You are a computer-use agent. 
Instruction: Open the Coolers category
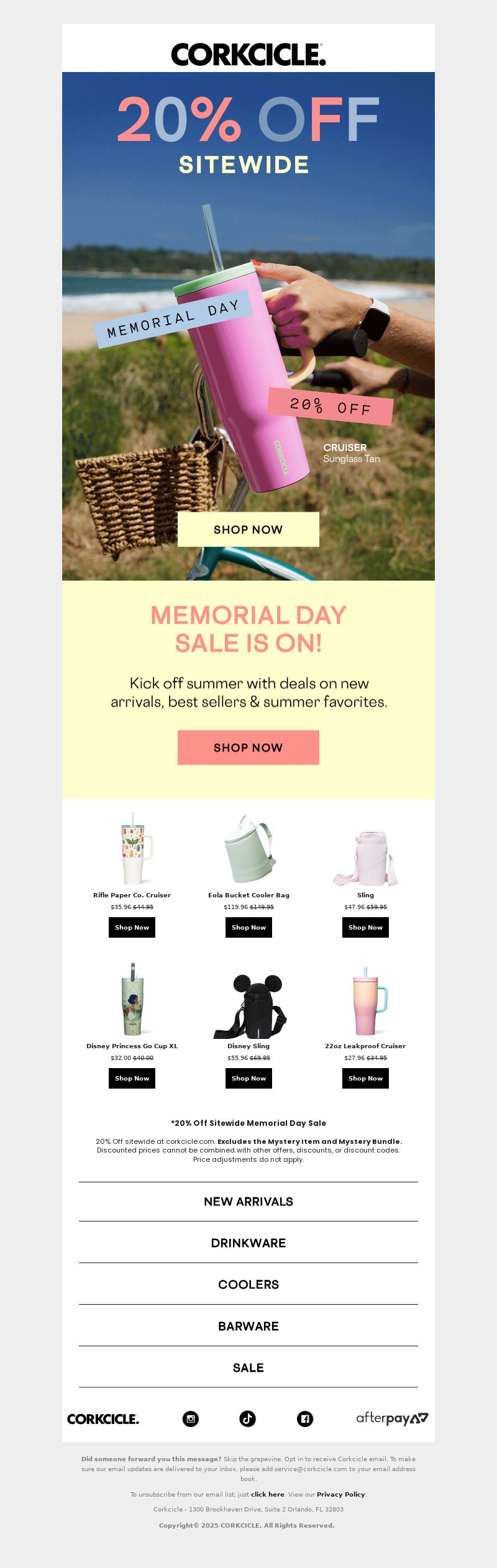(248, 1284)
